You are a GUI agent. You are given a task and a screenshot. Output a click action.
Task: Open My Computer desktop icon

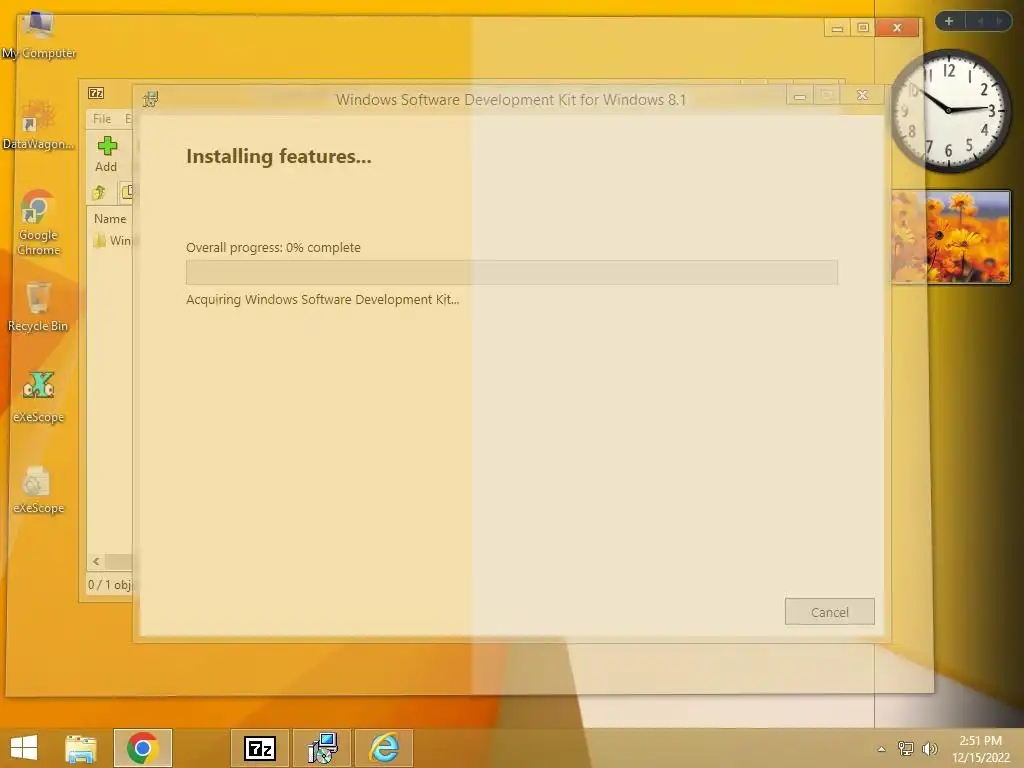coord(39,35)
